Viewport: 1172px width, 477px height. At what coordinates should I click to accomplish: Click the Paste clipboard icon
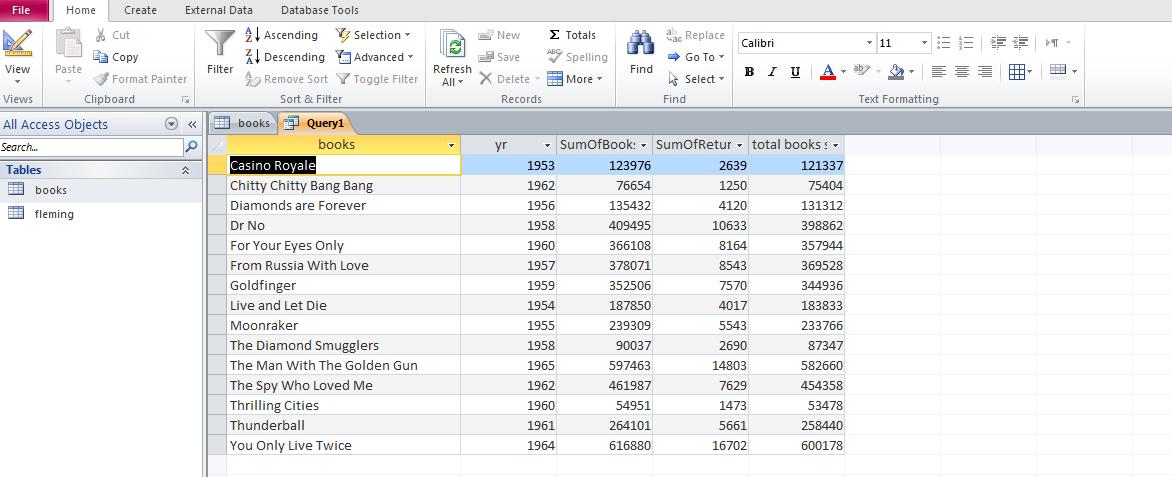(x=68, y=44)
